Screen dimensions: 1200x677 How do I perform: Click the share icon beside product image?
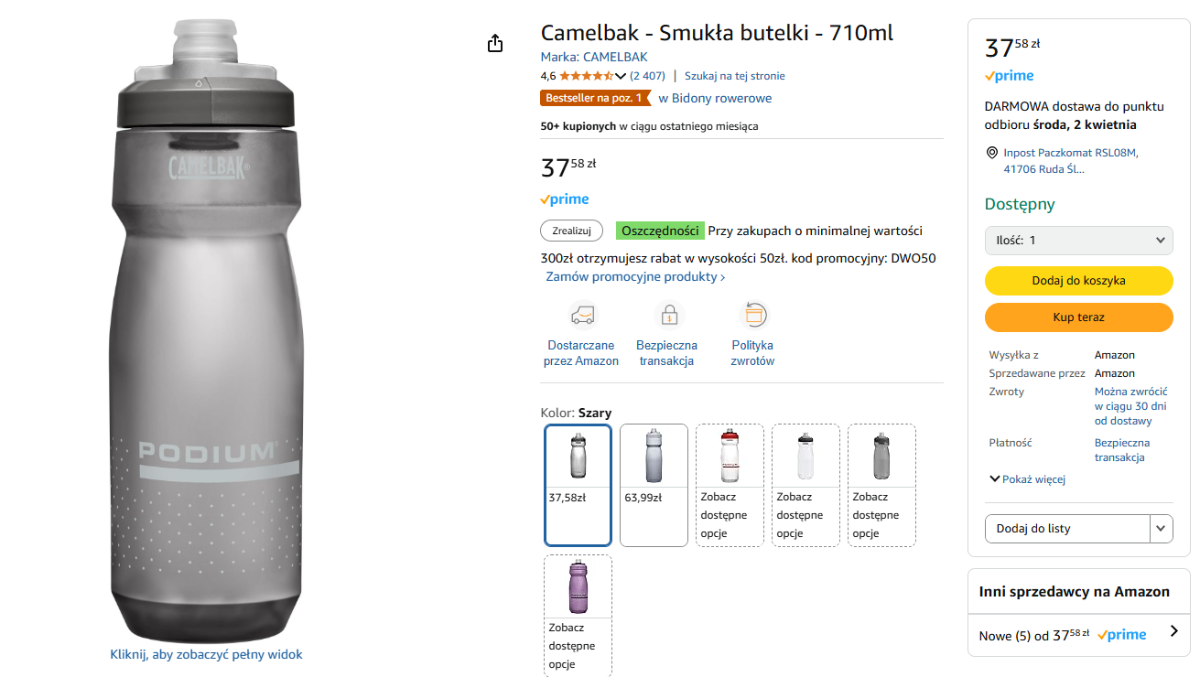[494, 43]
